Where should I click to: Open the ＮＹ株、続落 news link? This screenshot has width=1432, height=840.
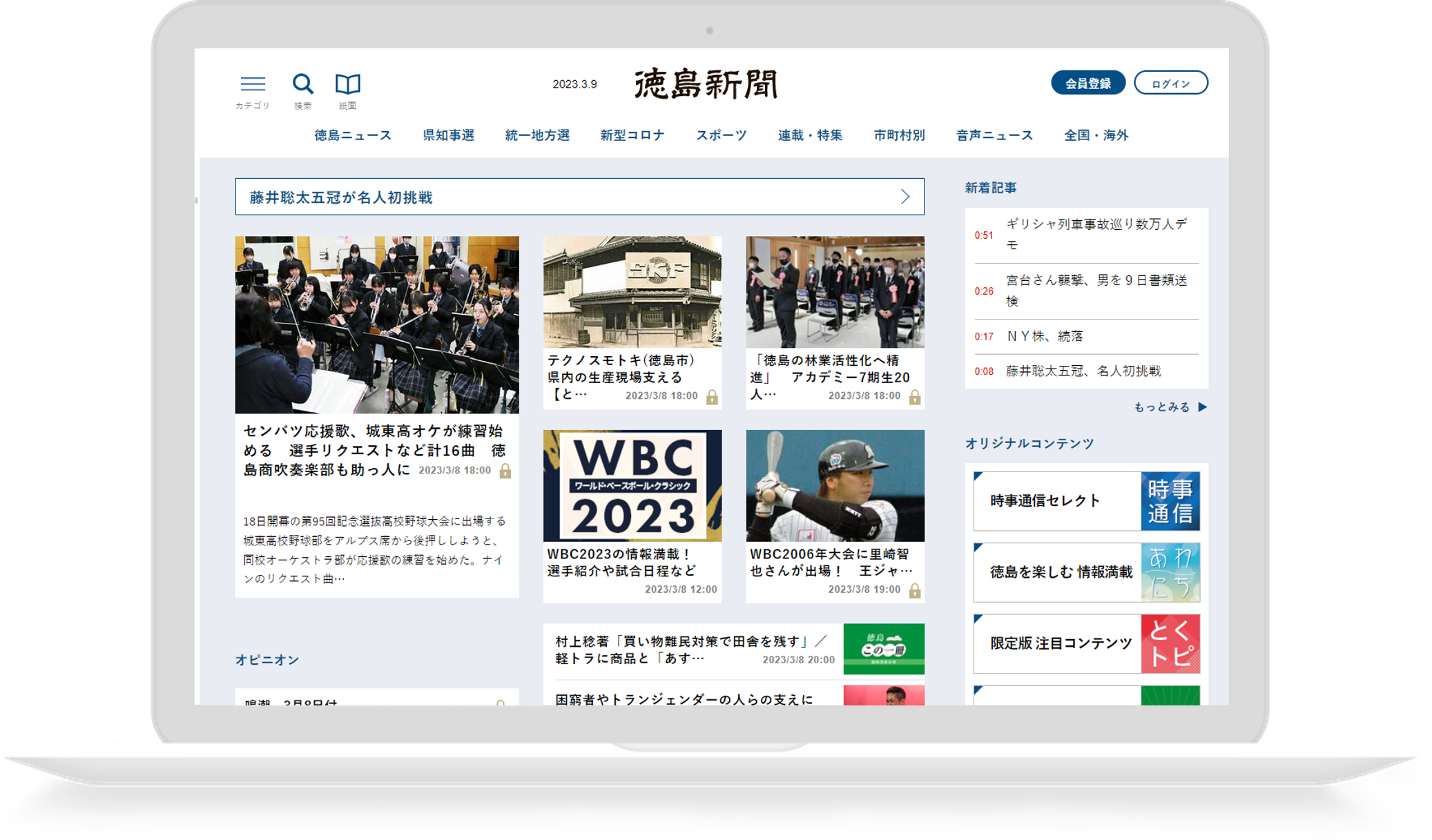coord(1044,336)
